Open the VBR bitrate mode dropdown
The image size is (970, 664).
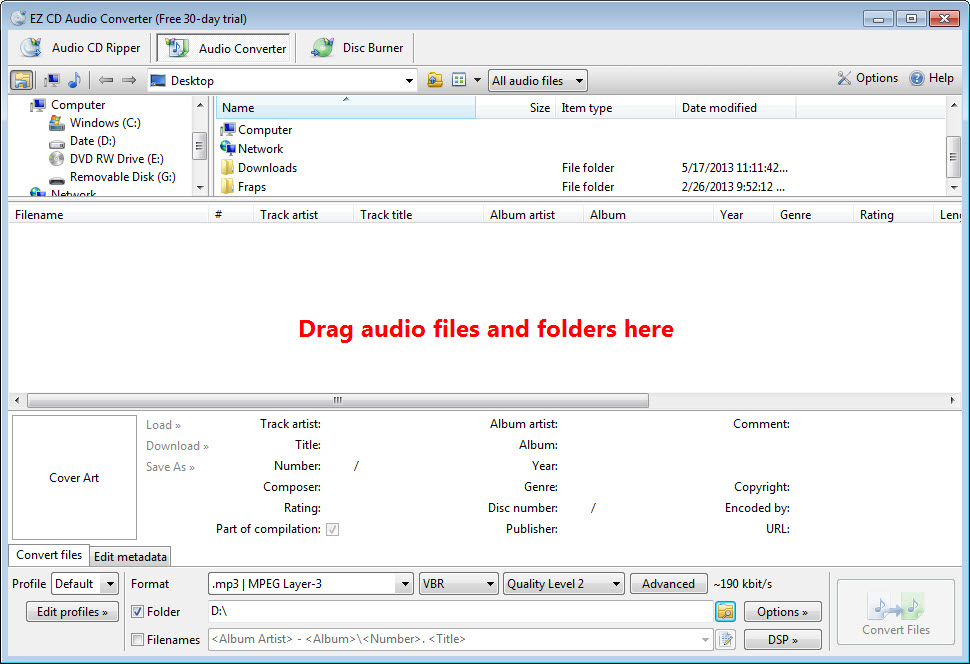click(x=458, y=584)
